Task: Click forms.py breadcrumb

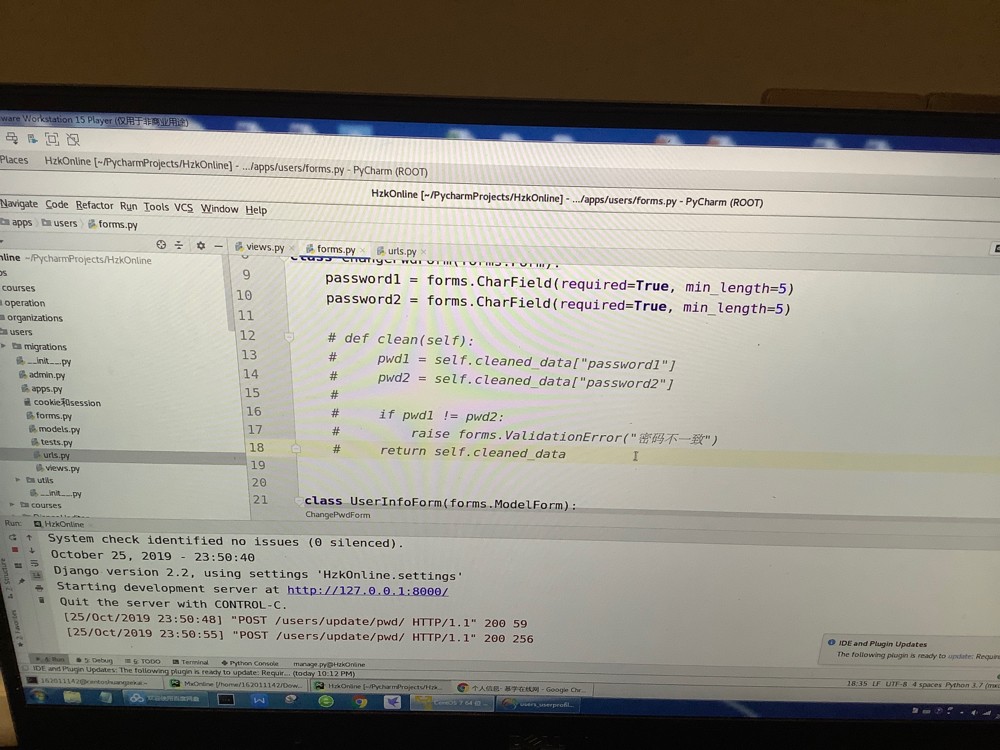Action: click(113, 224)
